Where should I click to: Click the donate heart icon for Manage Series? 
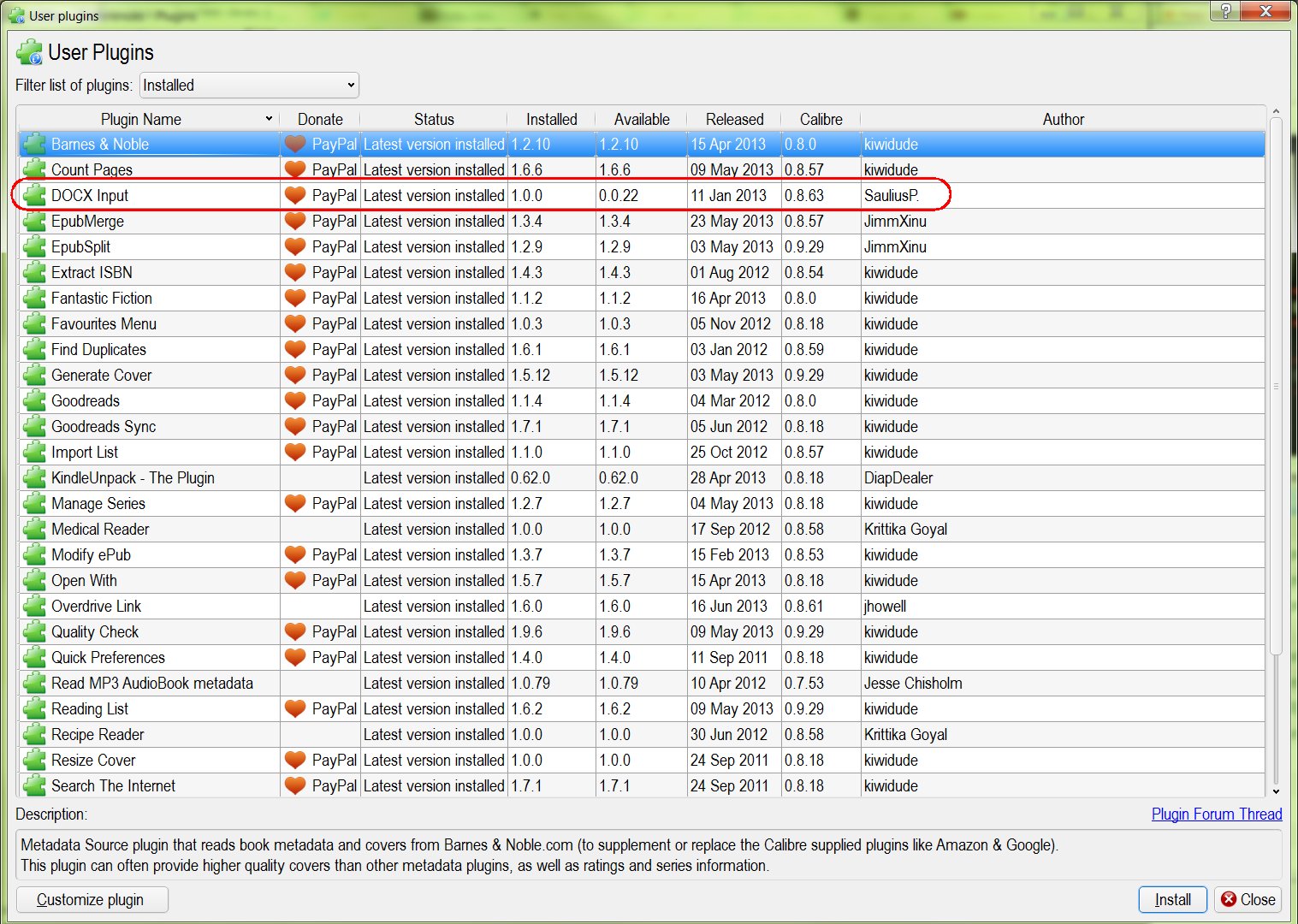pos(295,503)
